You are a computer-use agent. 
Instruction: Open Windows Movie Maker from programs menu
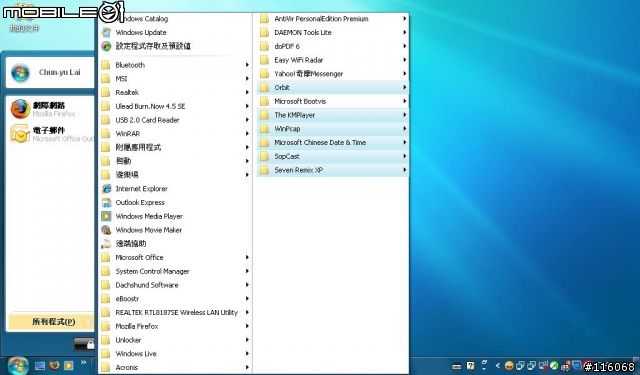(175, 230)
